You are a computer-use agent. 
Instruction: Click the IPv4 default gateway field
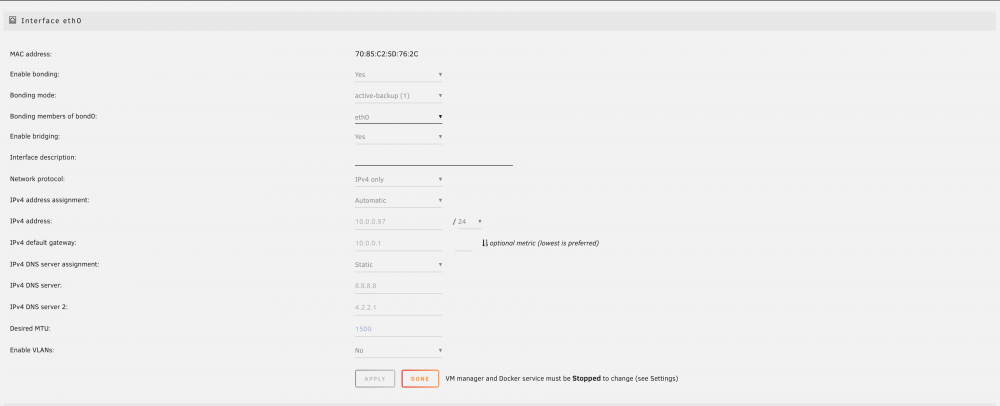[399, 243]
